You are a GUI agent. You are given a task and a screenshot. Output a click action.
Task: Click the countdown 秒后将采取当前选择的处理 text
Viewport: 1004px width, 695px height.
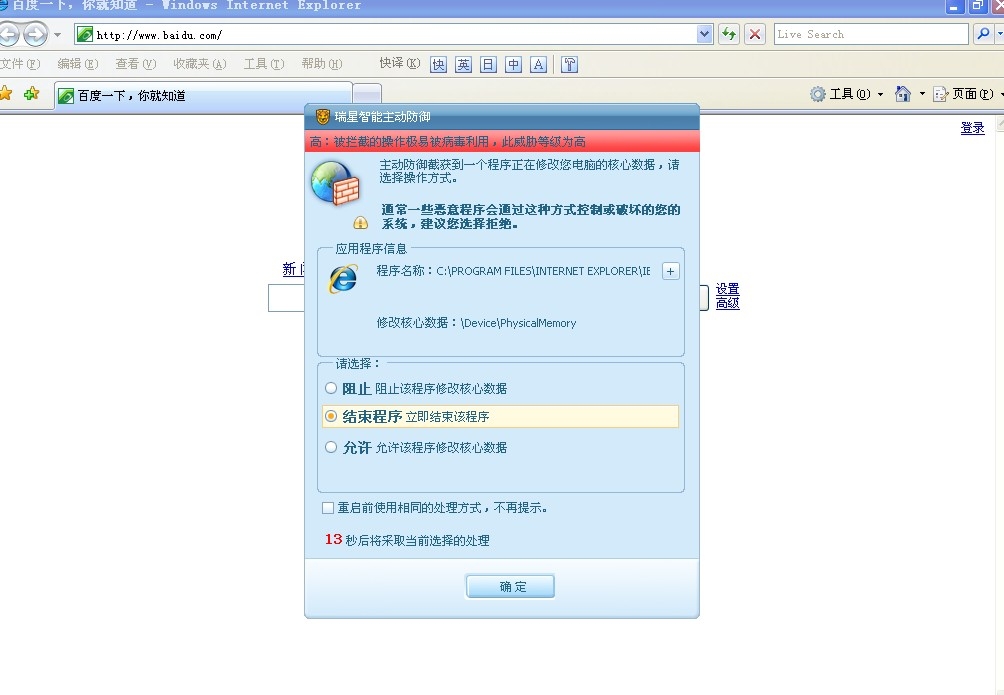(417, 541)
